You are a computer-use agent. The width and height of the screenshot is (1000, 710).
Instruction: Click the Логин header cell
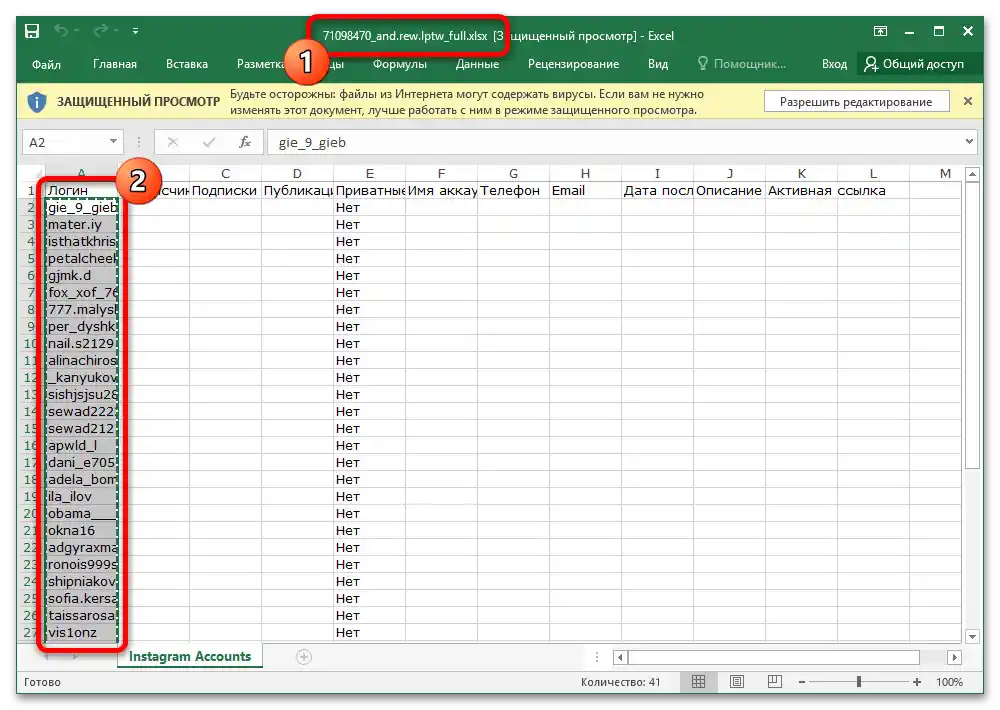pos(82,190)
